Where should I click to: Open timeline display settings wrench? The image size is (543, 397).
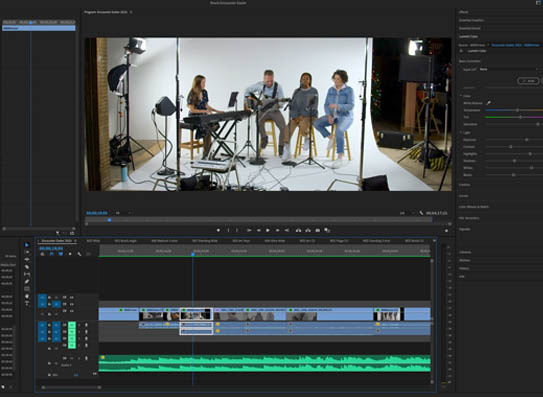79,254
